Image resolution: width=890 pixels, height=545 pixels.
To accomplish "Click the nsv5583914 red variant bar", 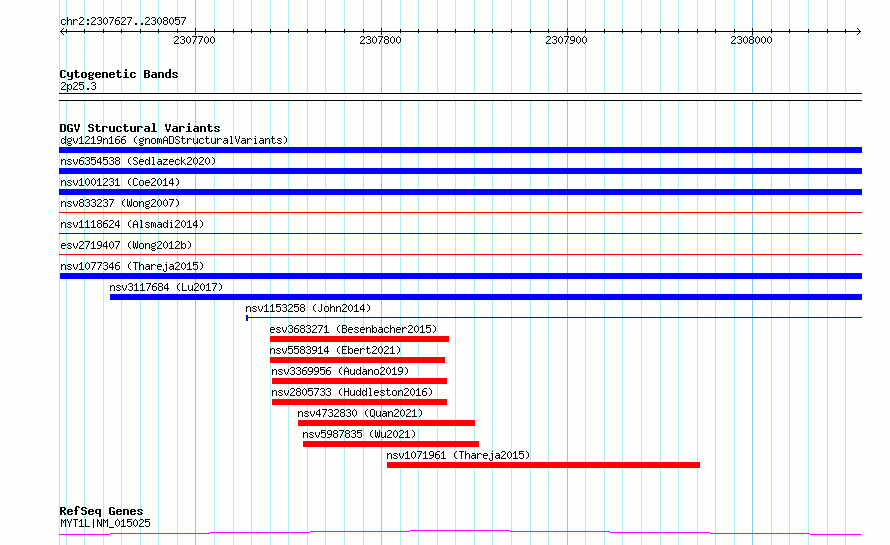I will (x=358, y=360).
